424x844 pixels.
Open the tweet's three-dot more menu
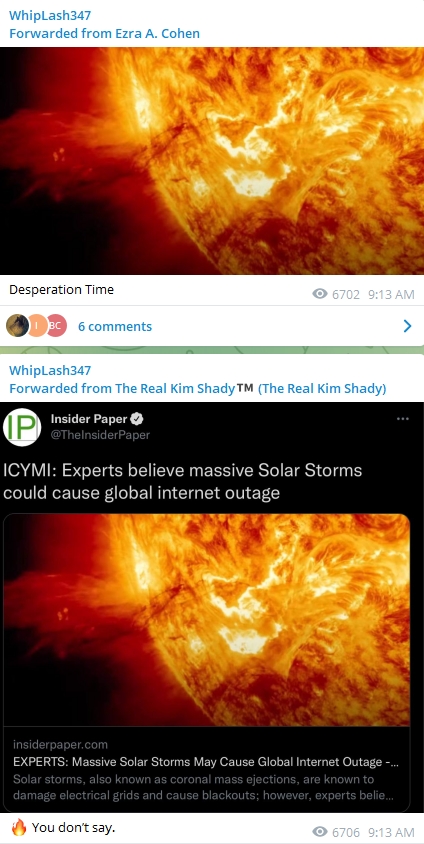[402, 419]
